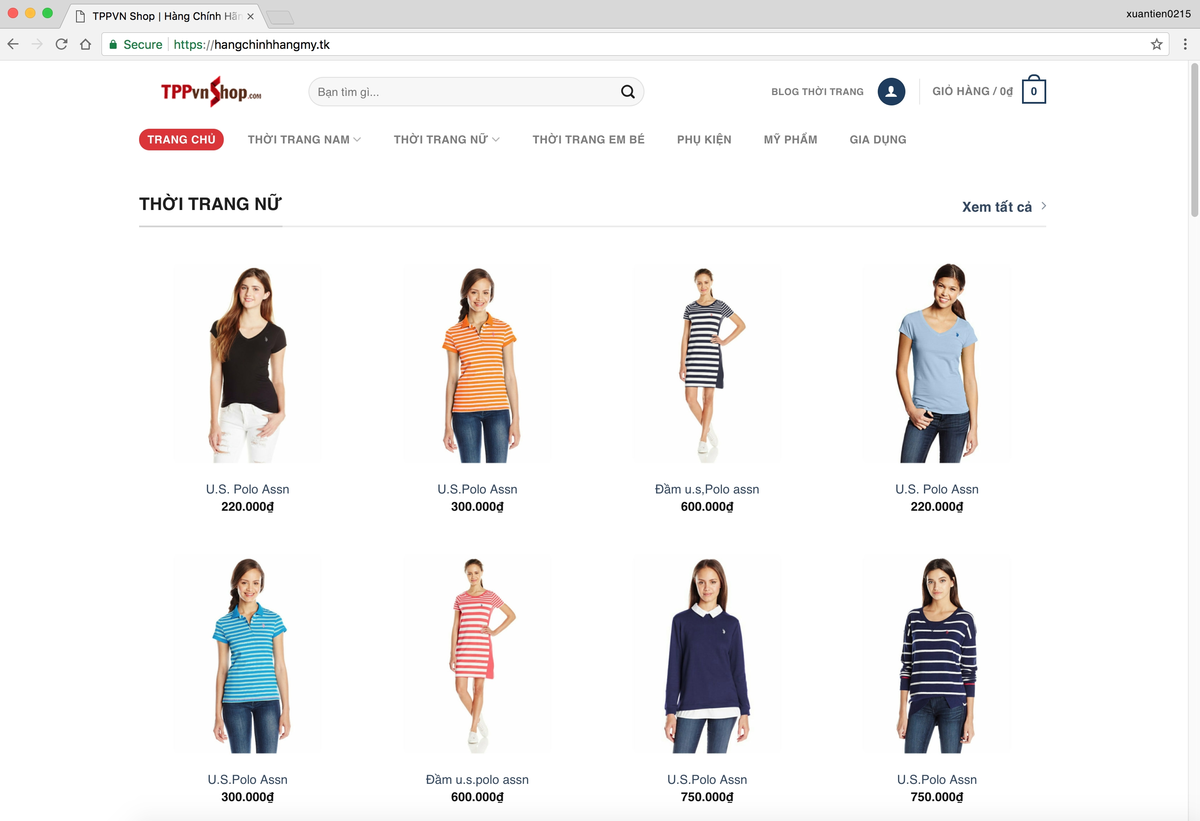Click 600.000₫ price of navy dress
The width and height of the screenshot is (1200, 821).
tap(707, 507)
